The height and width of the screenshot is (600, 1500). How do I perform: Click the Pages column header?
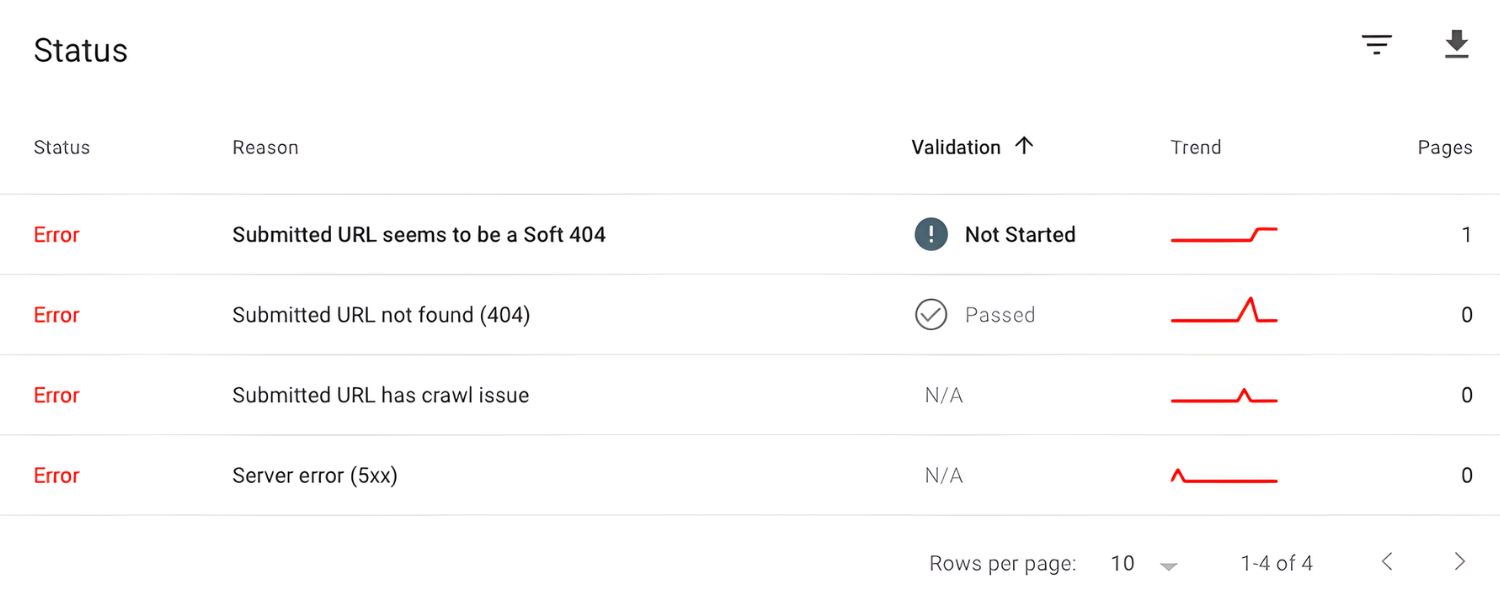coord(1445,146)
